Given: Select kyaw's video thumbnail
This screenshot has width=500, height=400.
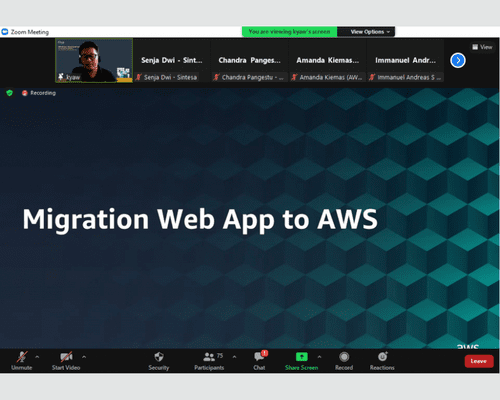Looking at the screenshot, I should tap(94, 60).
